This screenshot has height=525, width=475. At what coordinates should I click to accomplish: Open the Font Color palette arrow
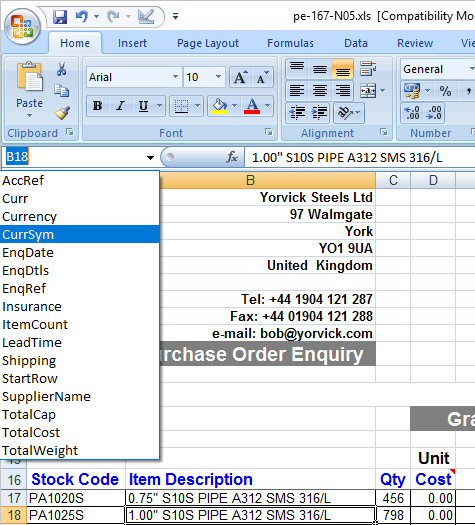point(267,106)
